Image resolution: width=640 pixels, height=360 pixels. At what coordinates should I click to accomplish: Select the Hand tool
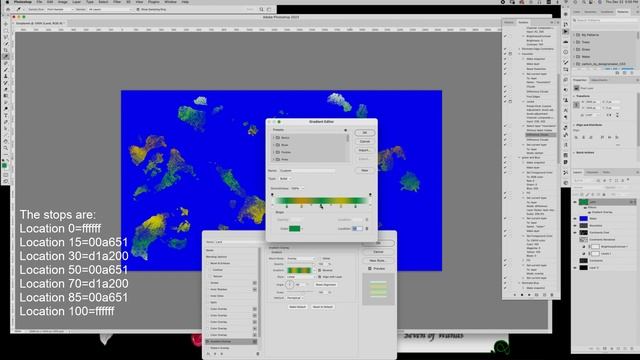(6, 141)
